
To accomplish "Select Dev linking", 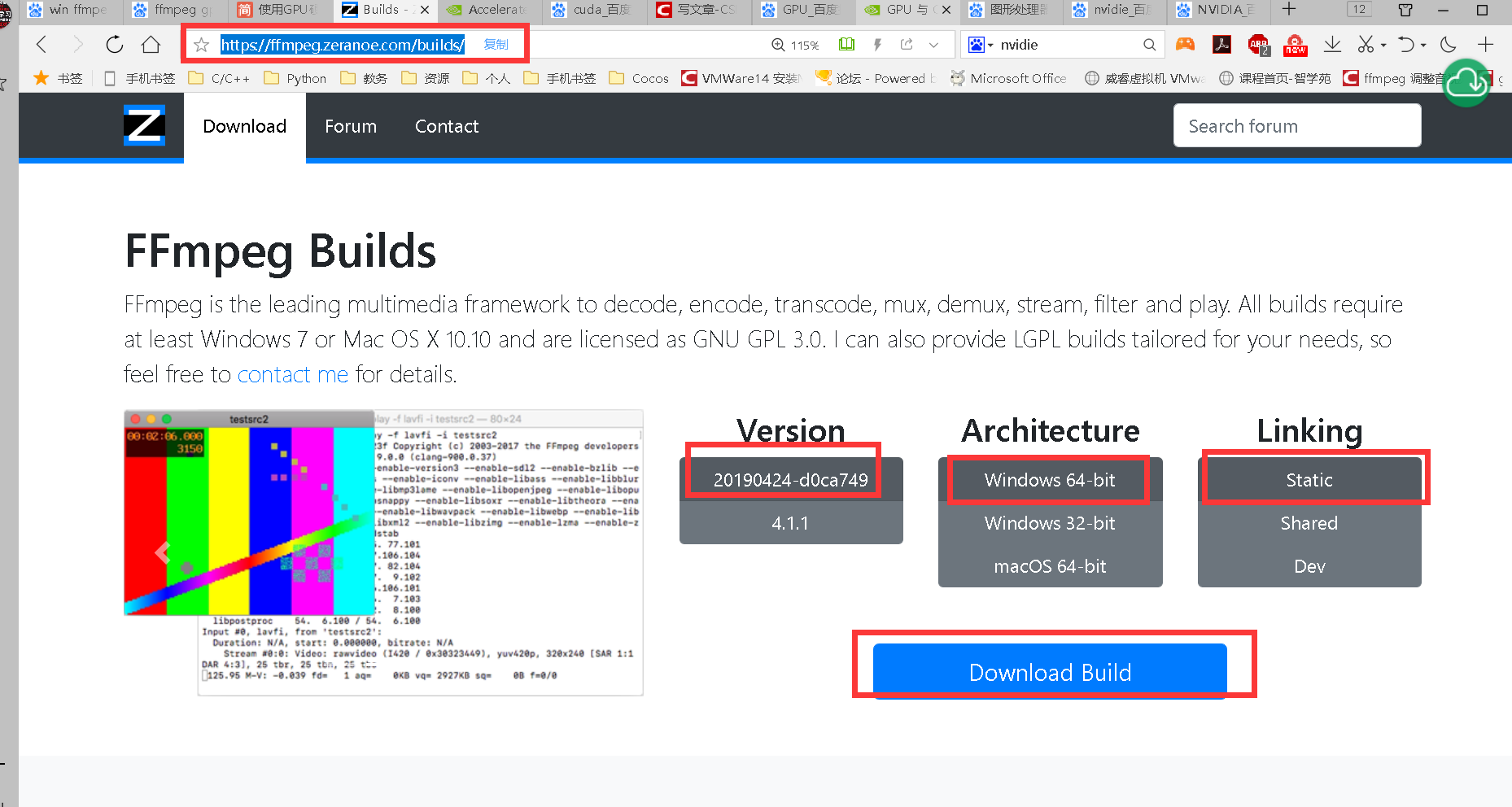I will [1309, 566].
